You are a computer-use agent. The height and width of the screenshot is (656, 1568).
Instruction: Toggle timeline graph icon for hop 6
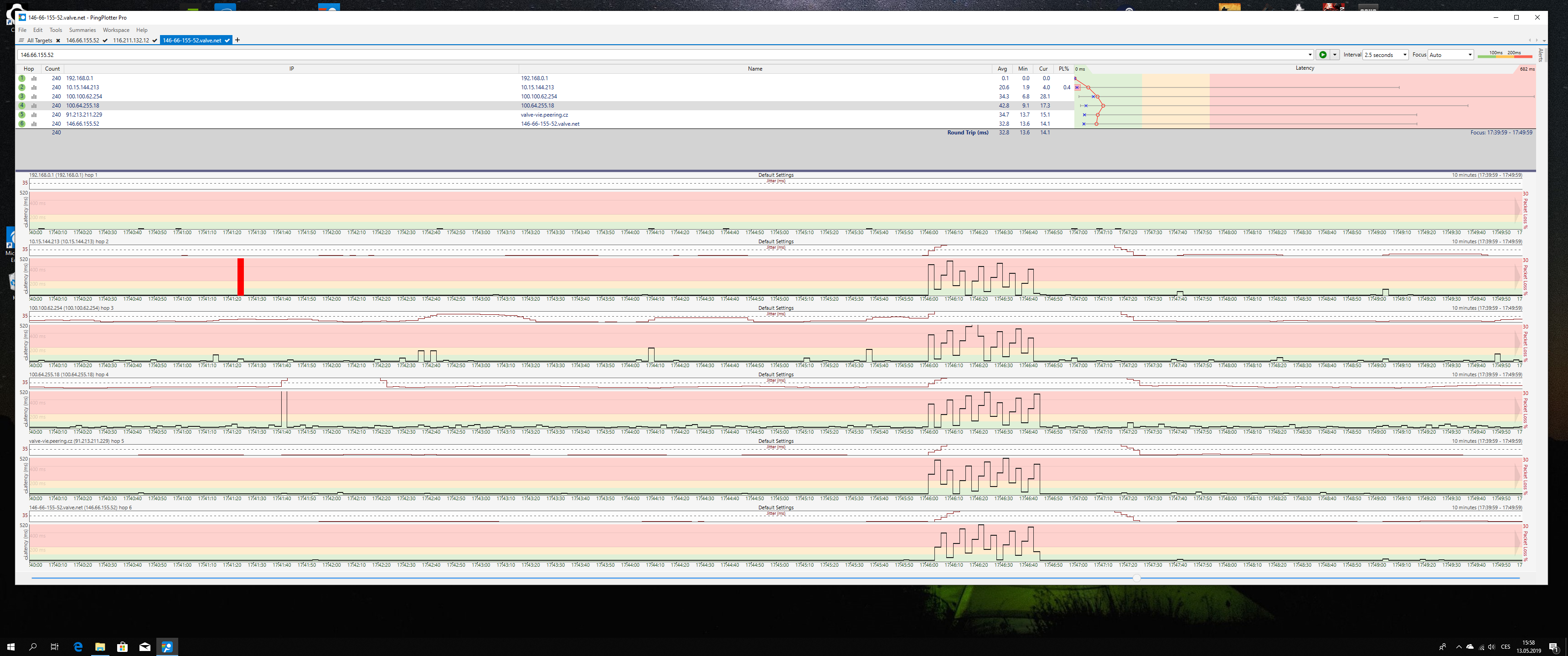pyautogui.click(x=34, y=124)
